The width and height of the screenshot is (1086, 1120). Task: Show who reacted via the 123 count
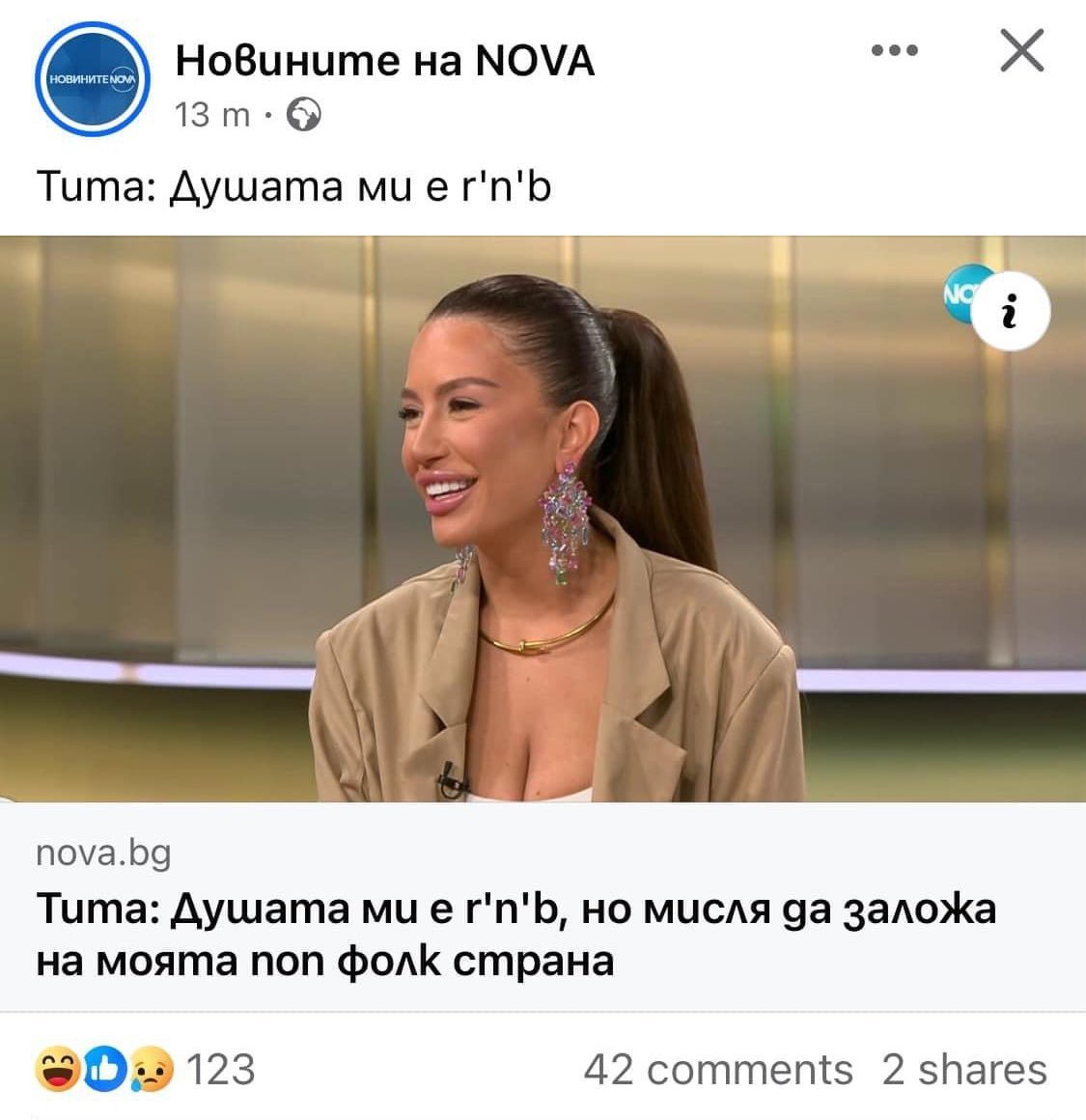[220, 1069]
